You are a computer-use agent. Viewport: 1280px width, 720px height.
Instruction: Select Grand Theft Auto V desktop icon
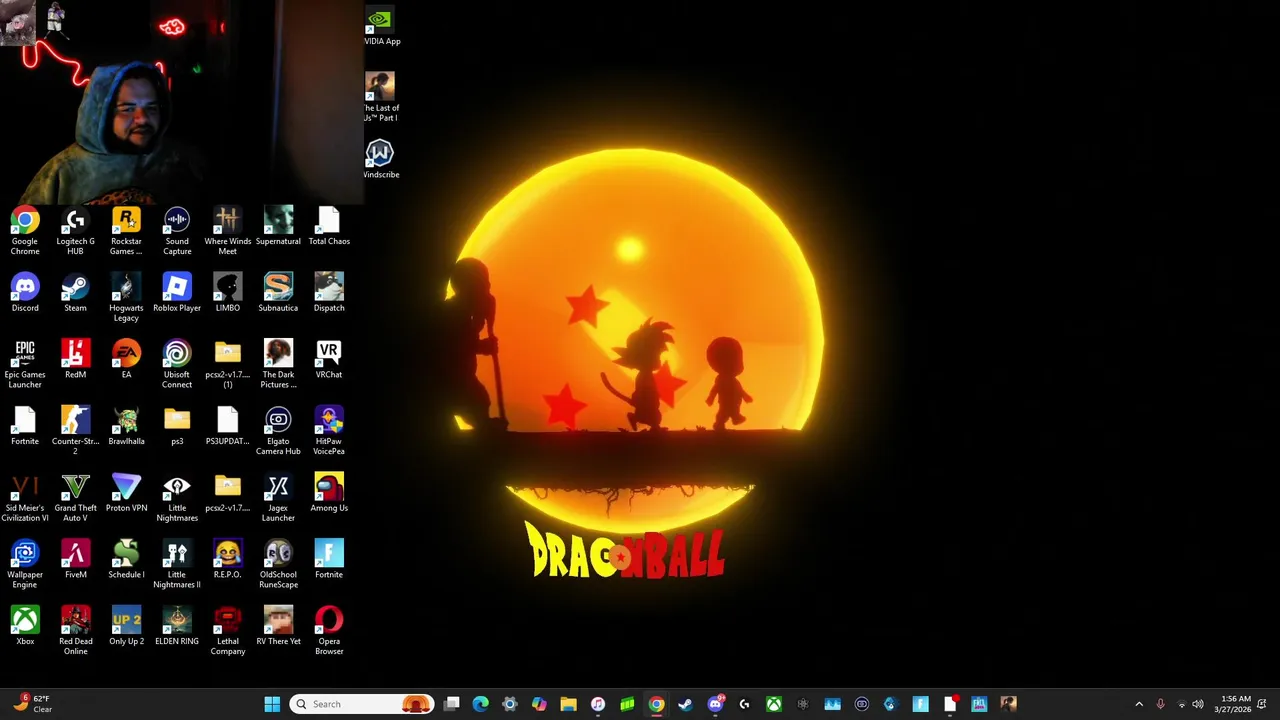pos(75,498)
